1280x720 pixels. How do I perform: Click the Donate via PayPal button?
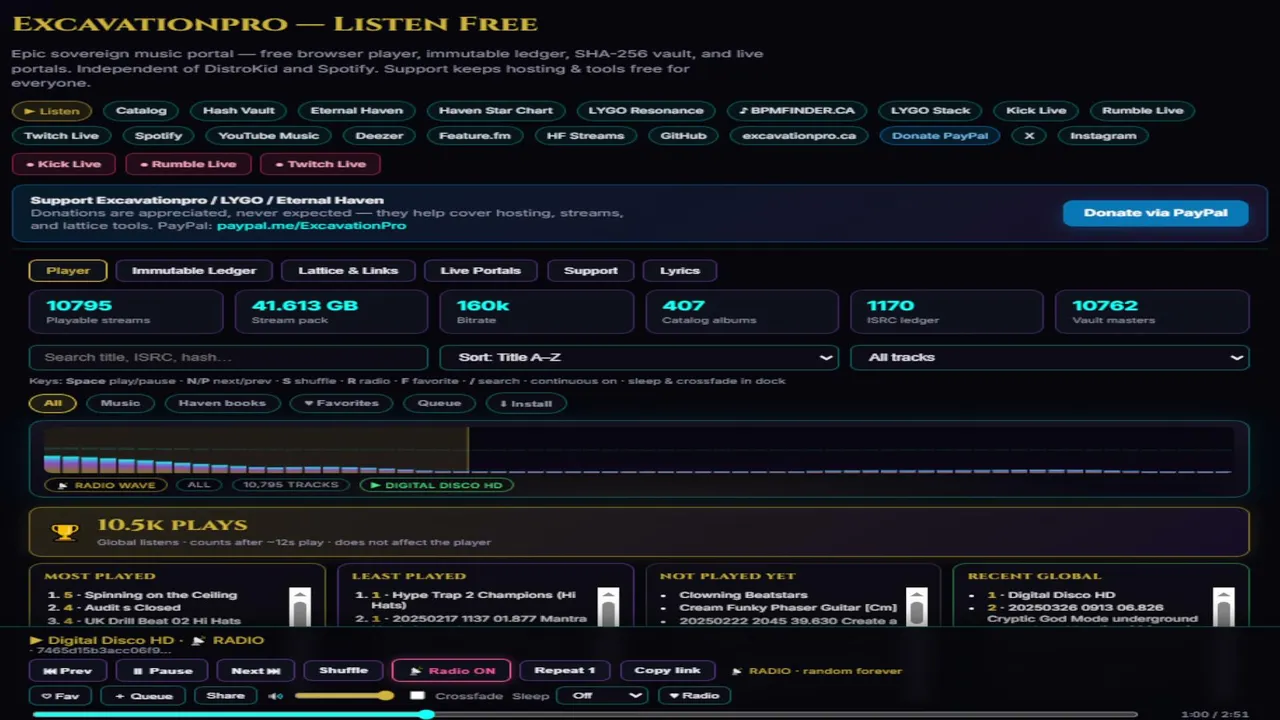click(1155, 213)
